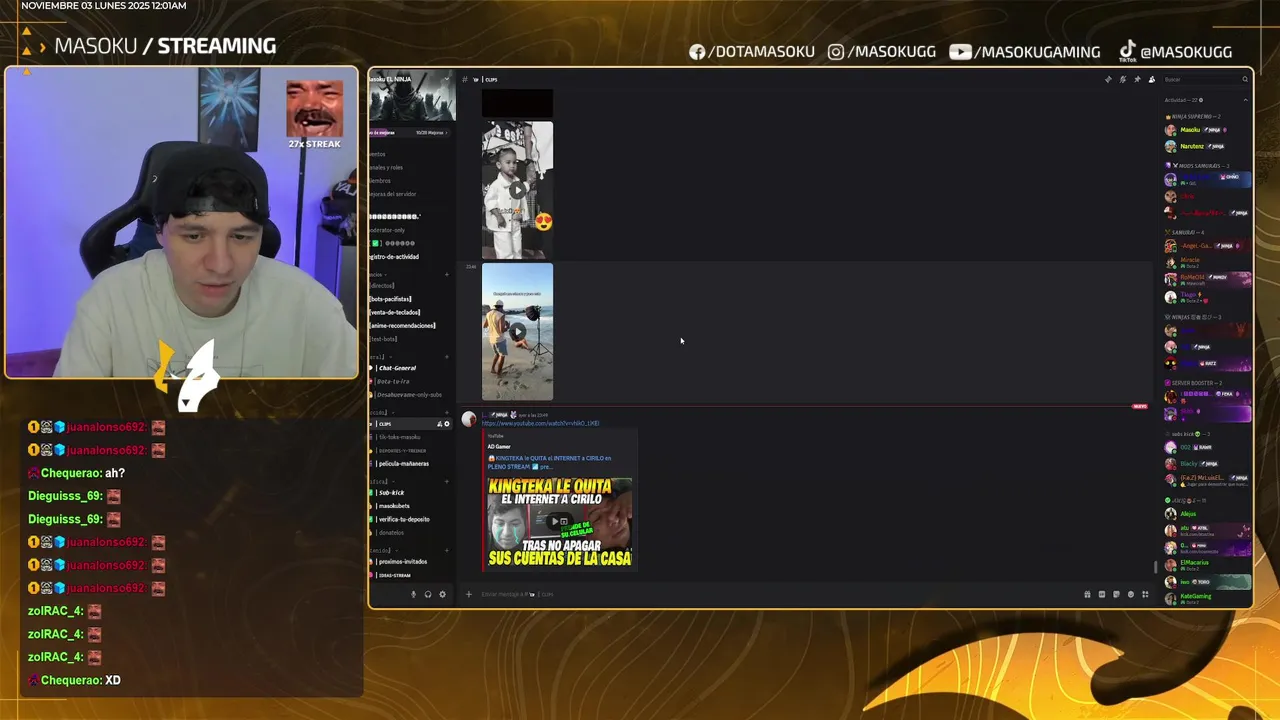Click CLIPS channel invite people icon
This screenshot has height=720, width=1280.
(x=439, y=424)
